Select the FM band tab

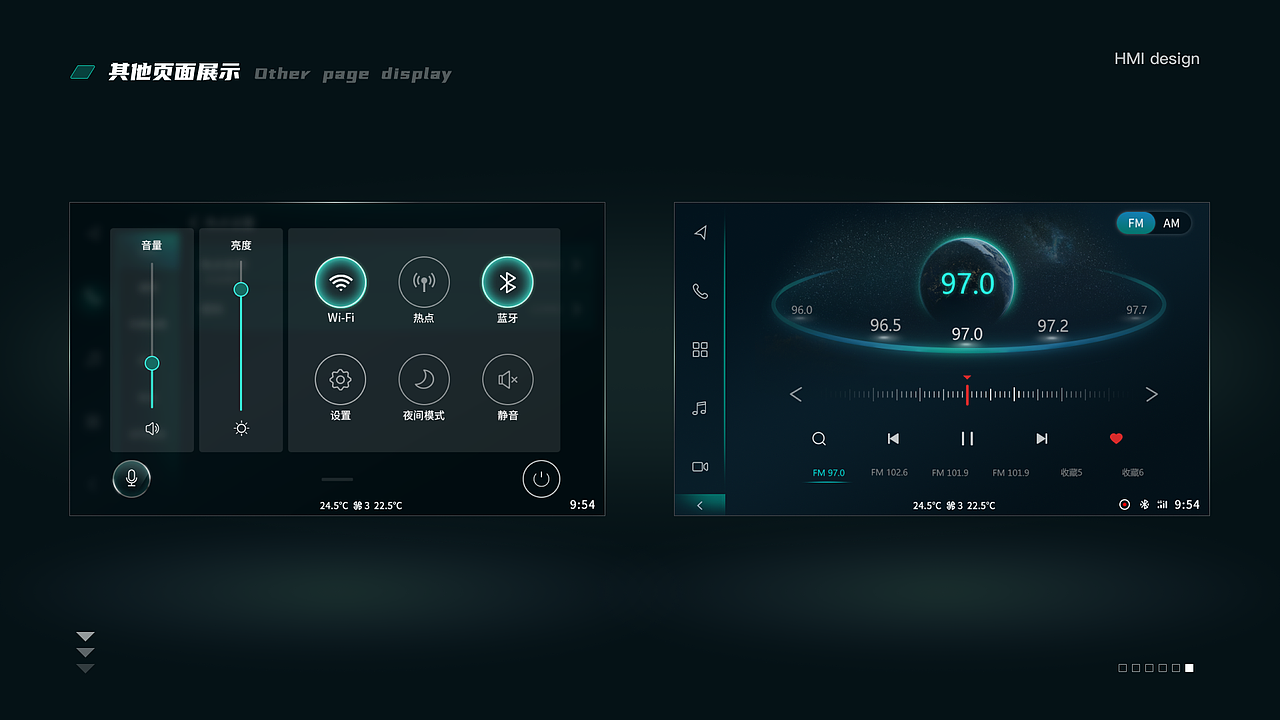[x=1136, y=223]
